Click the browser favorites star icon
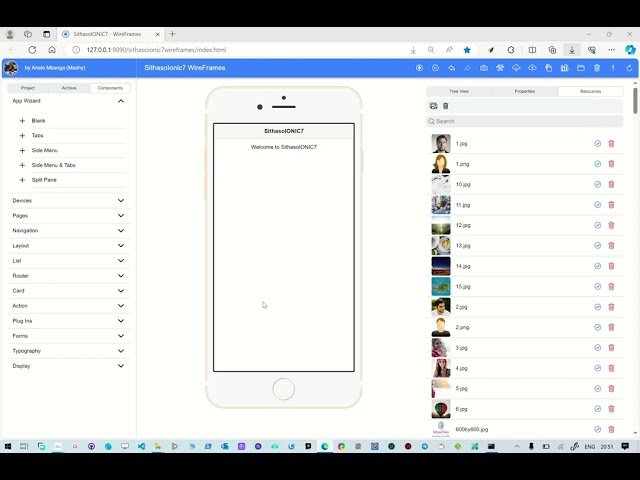The image size is (640, 480). click(467, 50)
